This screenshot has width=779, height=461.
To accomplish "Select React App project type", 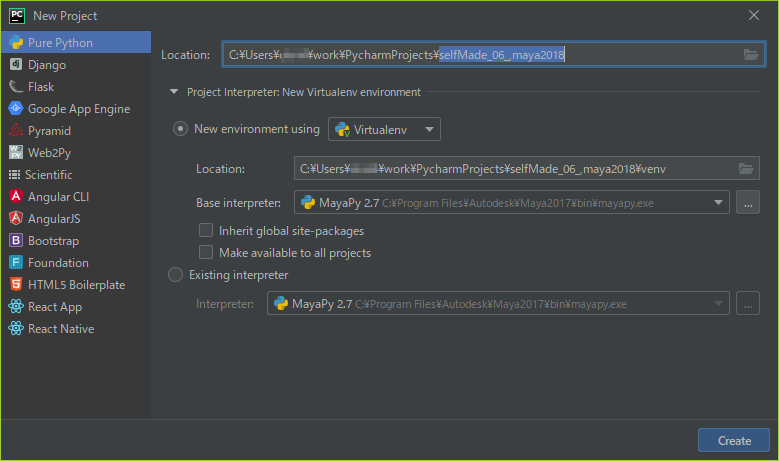I will point(76,307).
